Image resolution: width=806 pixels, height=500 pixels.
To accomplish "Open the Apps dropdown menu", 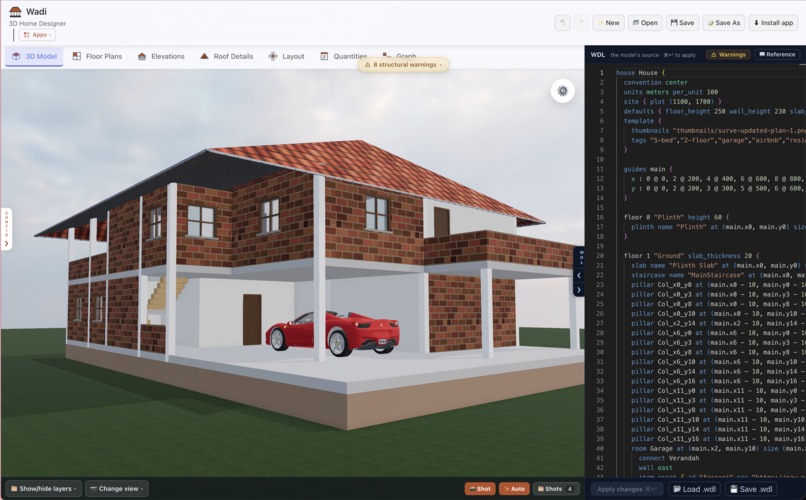I will [x=38, y=35].
